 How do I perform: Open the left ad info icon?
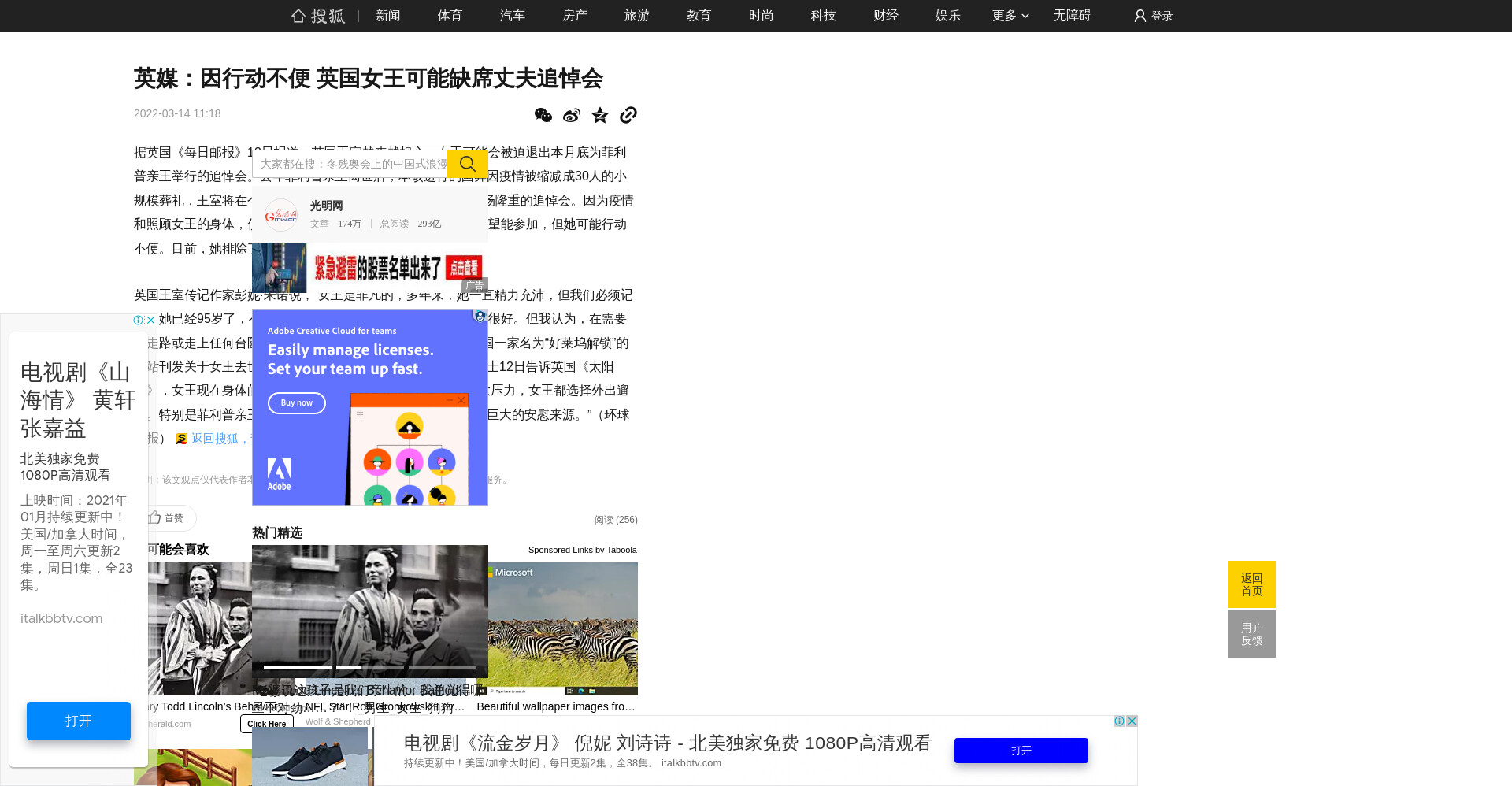[139, 320]
